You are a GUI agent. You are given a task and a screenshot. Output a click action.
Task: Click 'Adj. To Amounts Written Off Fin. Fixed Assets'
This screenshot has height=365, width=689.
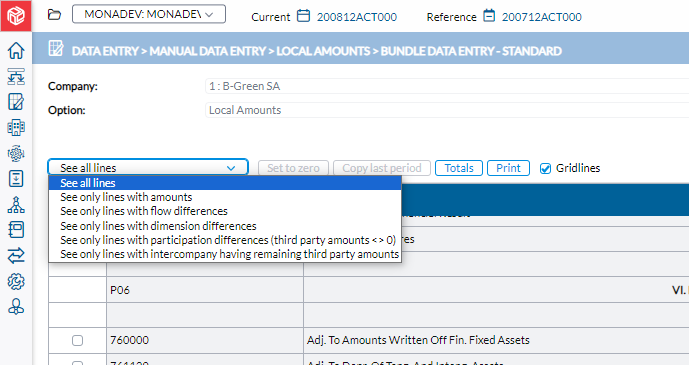(418, 340)
